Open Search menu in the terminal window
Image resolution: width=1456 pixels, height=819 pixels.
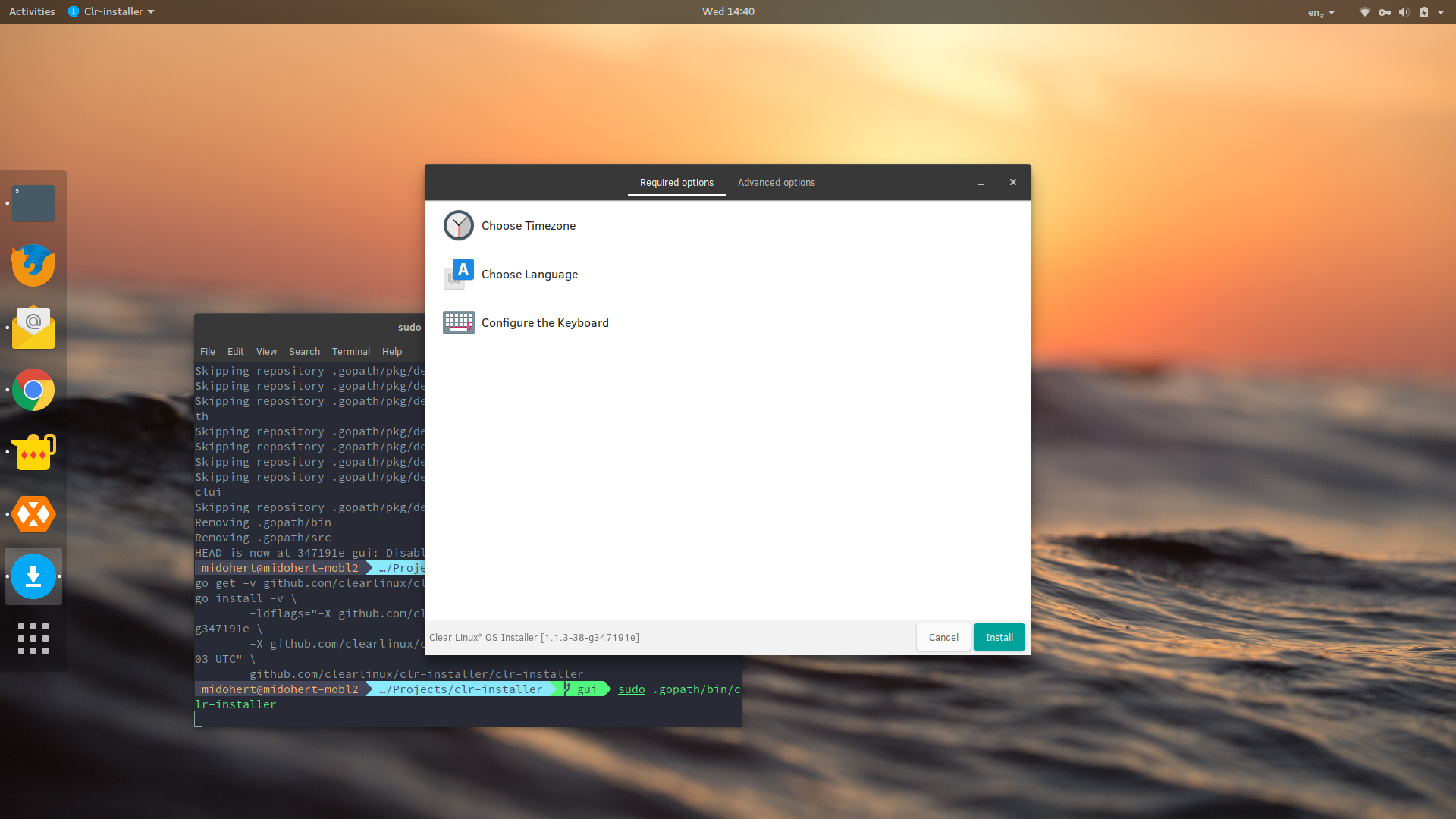[x=304, y=352]
